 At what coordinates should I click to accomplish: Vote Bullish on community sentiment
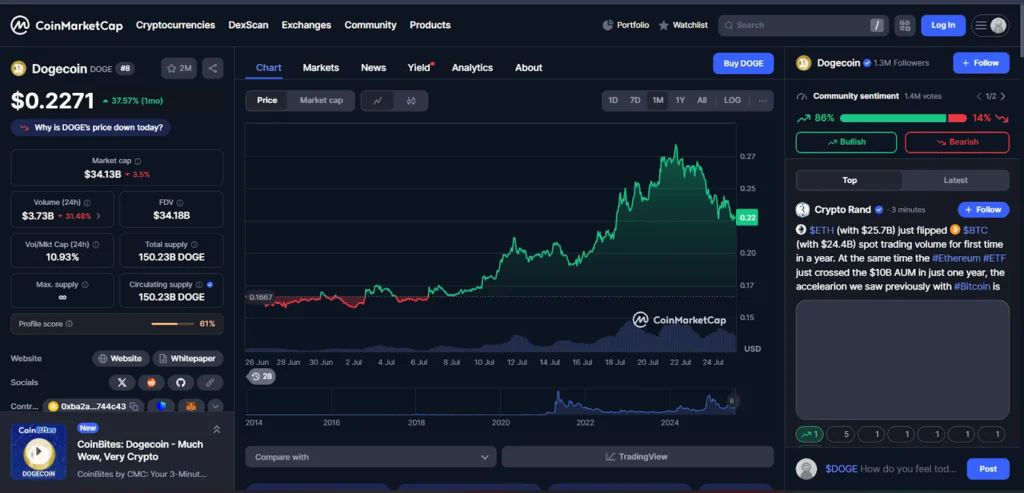tap(846, 142)
